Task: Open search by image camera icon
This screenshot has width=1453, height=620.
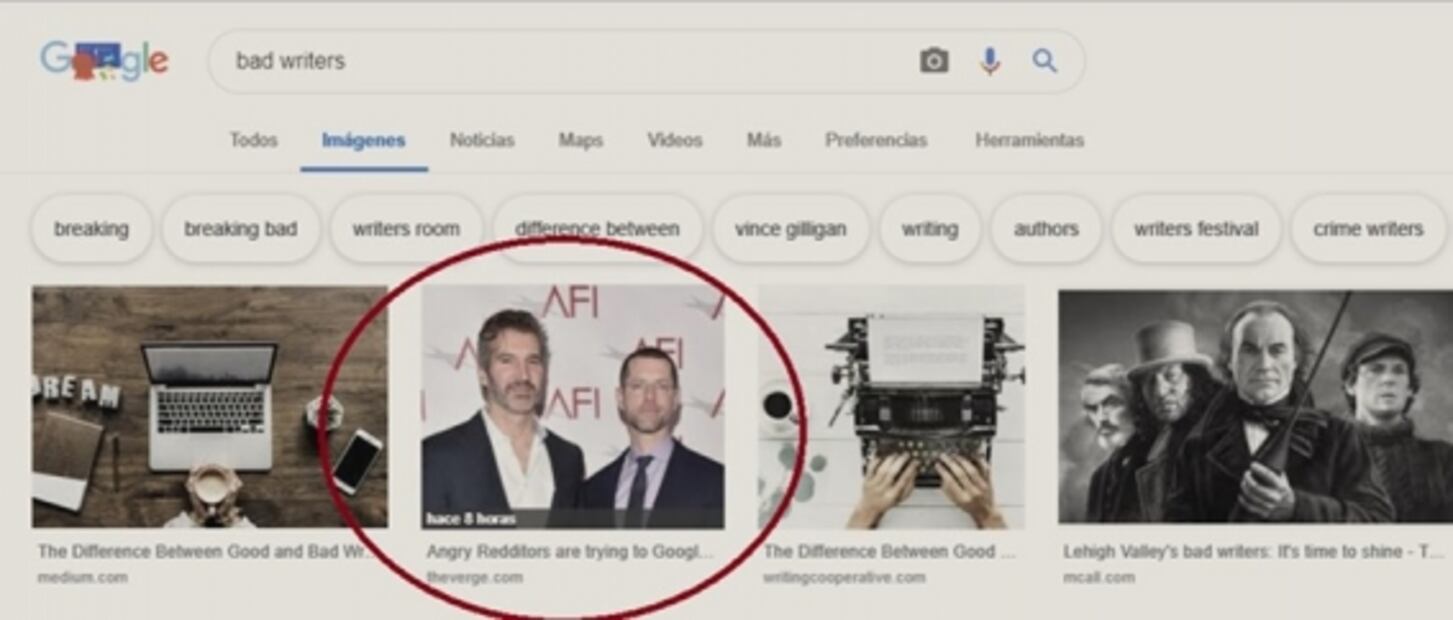Action: tap(933, 61)
